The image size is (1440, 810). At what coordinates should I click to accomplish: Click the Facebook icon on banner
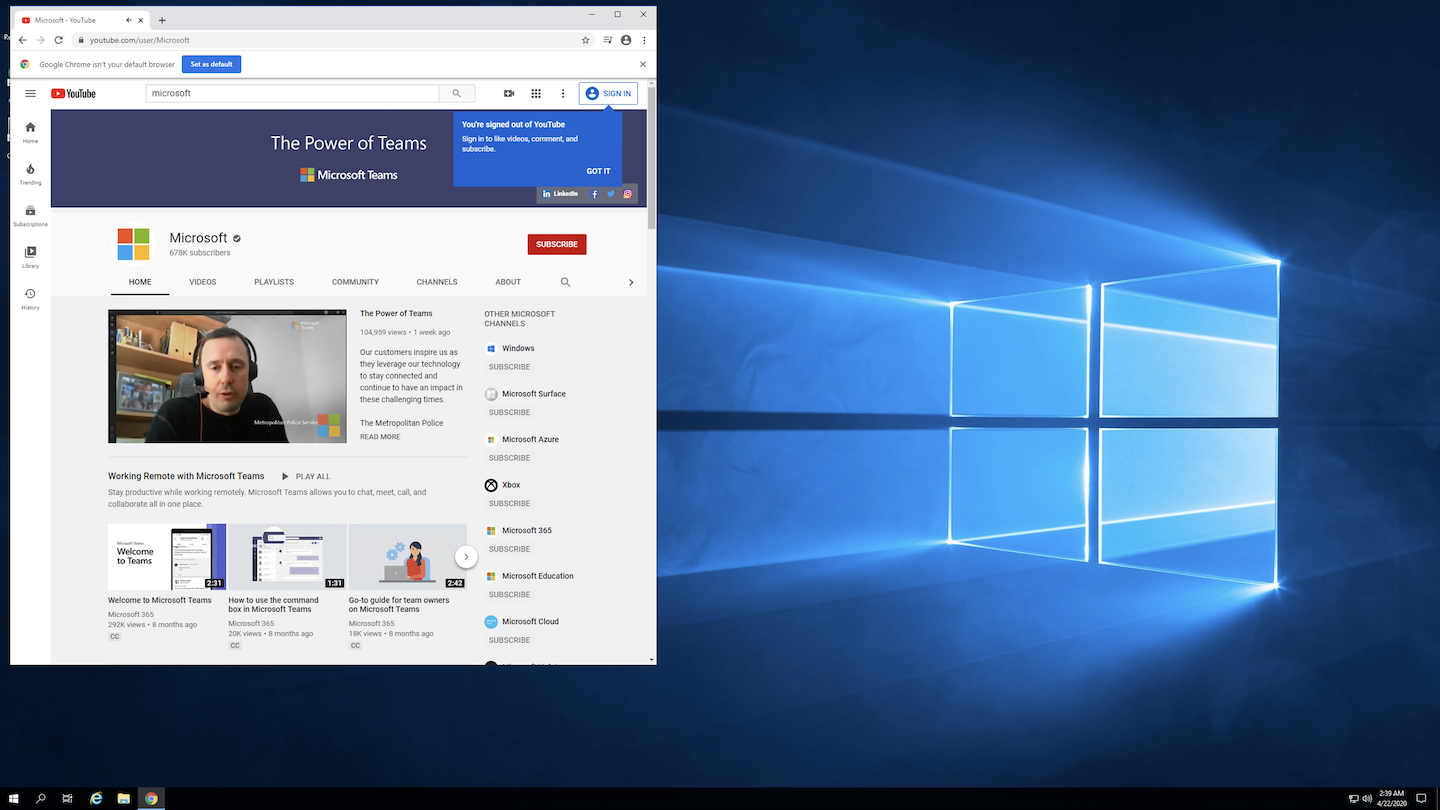(594, 194)
